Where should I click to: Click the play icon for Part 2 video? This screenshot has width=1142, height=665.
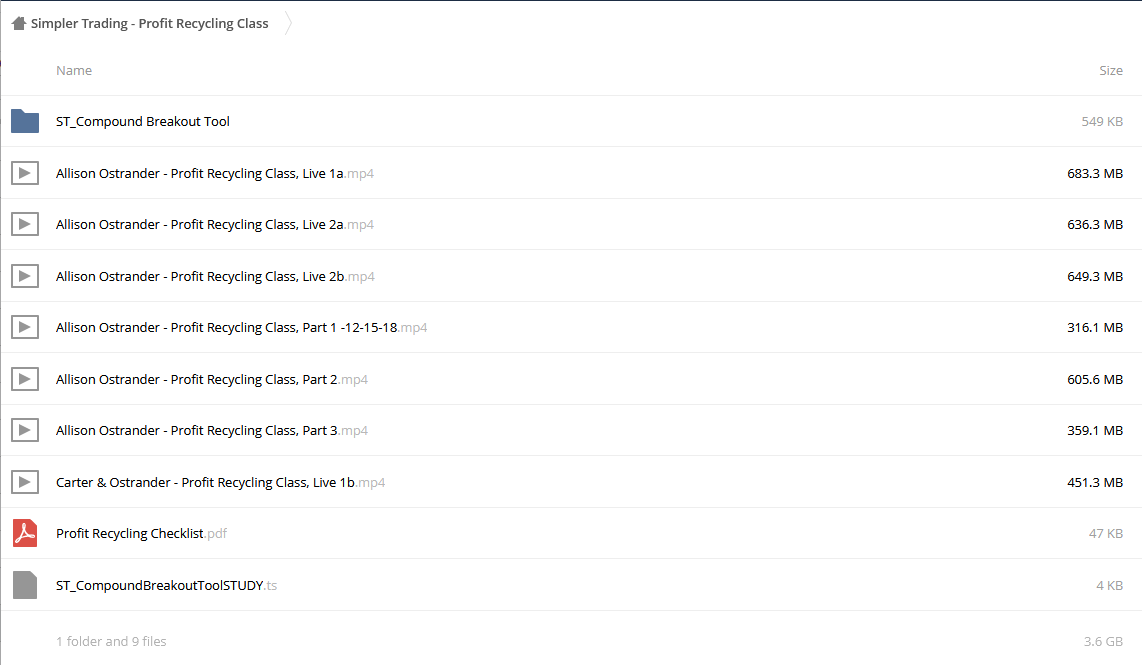coord(25,379)
